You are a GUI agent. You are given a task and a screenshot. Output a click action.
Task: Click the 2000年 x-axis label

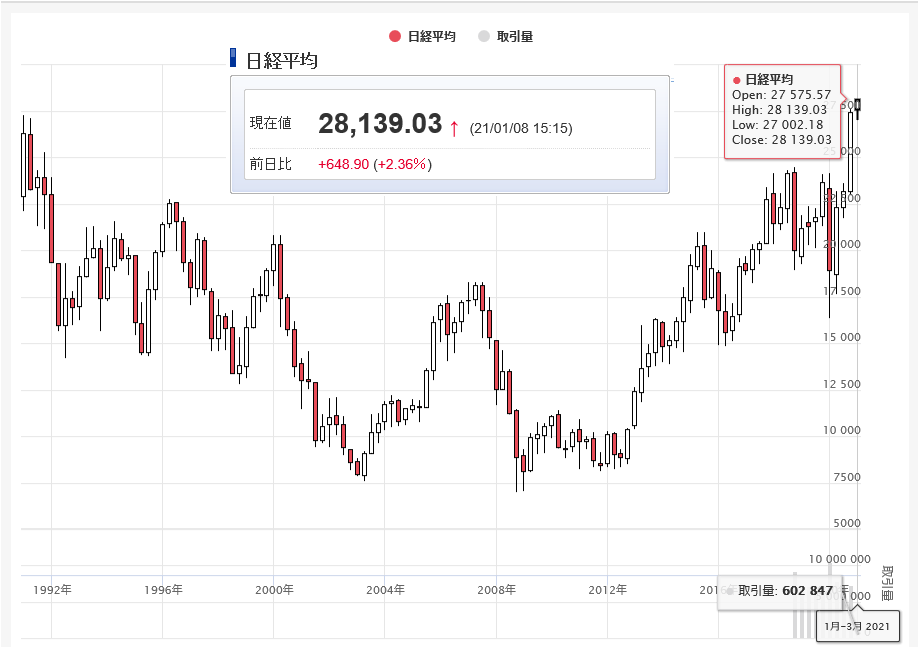pos(274,590)
